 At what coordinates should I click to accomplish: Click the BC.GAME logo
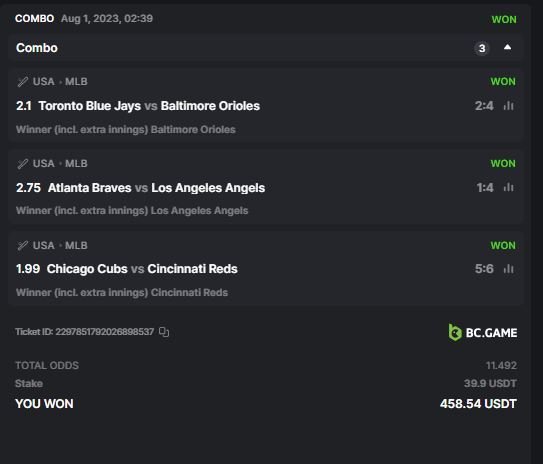pos(482,333)
